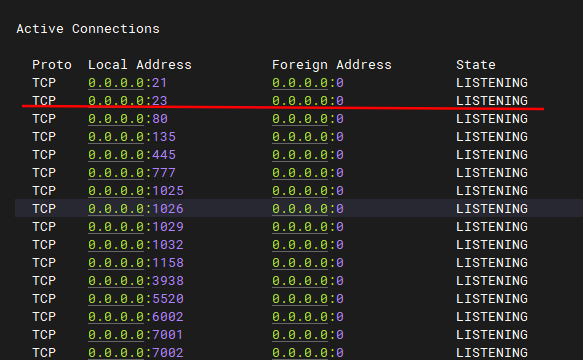Select the Proto column header
The height and width of the screenshot is (360, 583).
pyautogui.click(x=52, y=65)
